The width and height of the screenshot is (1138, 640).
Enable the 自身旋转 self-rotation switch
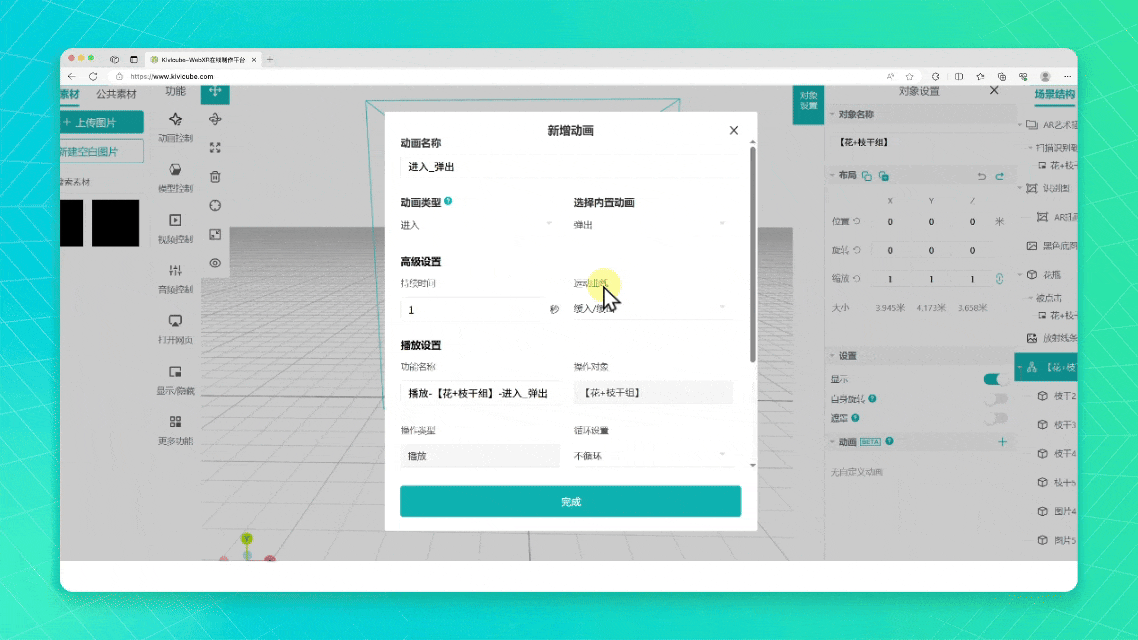tap(995, 399)
